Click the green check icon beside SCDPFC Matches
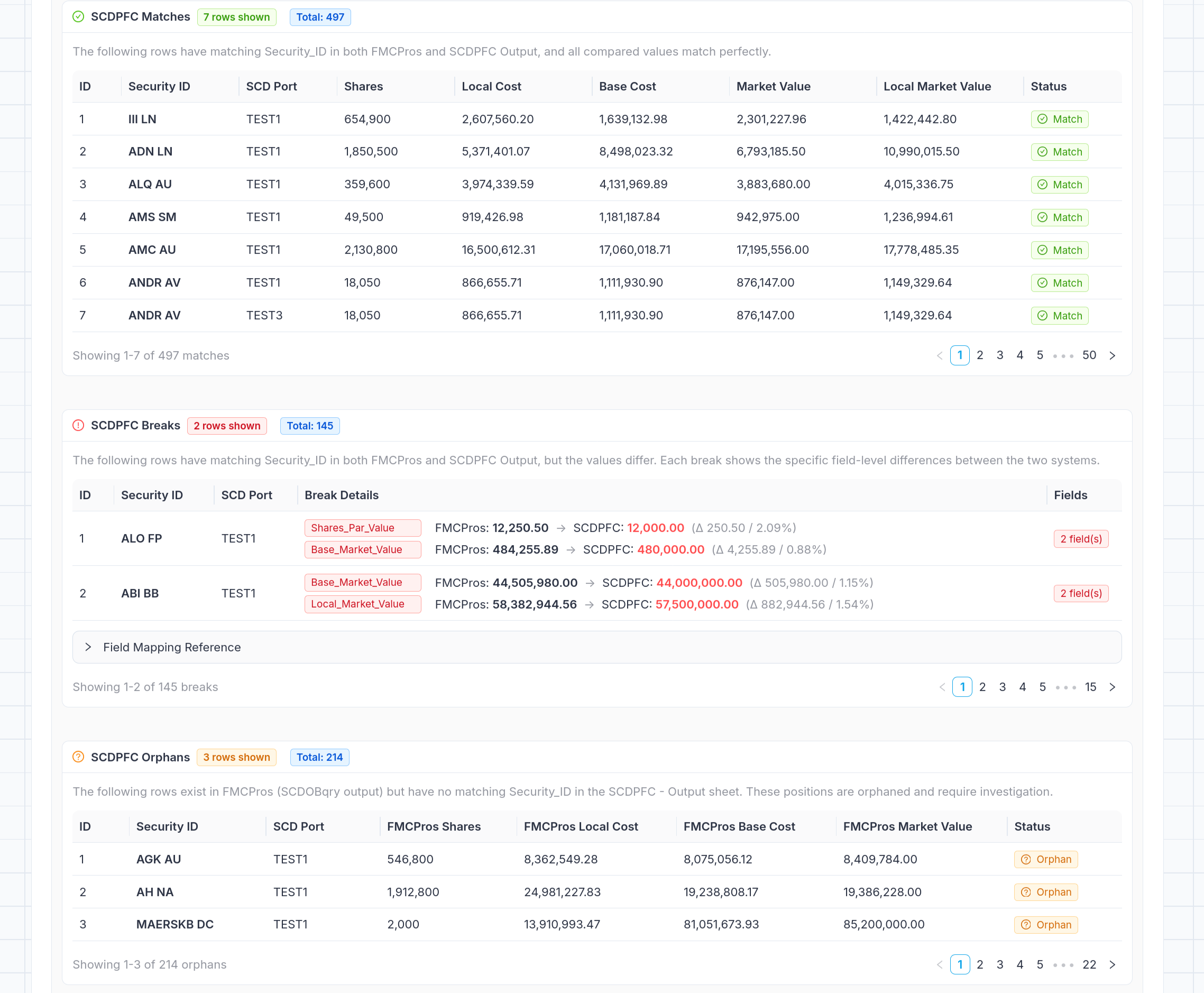 78,17
